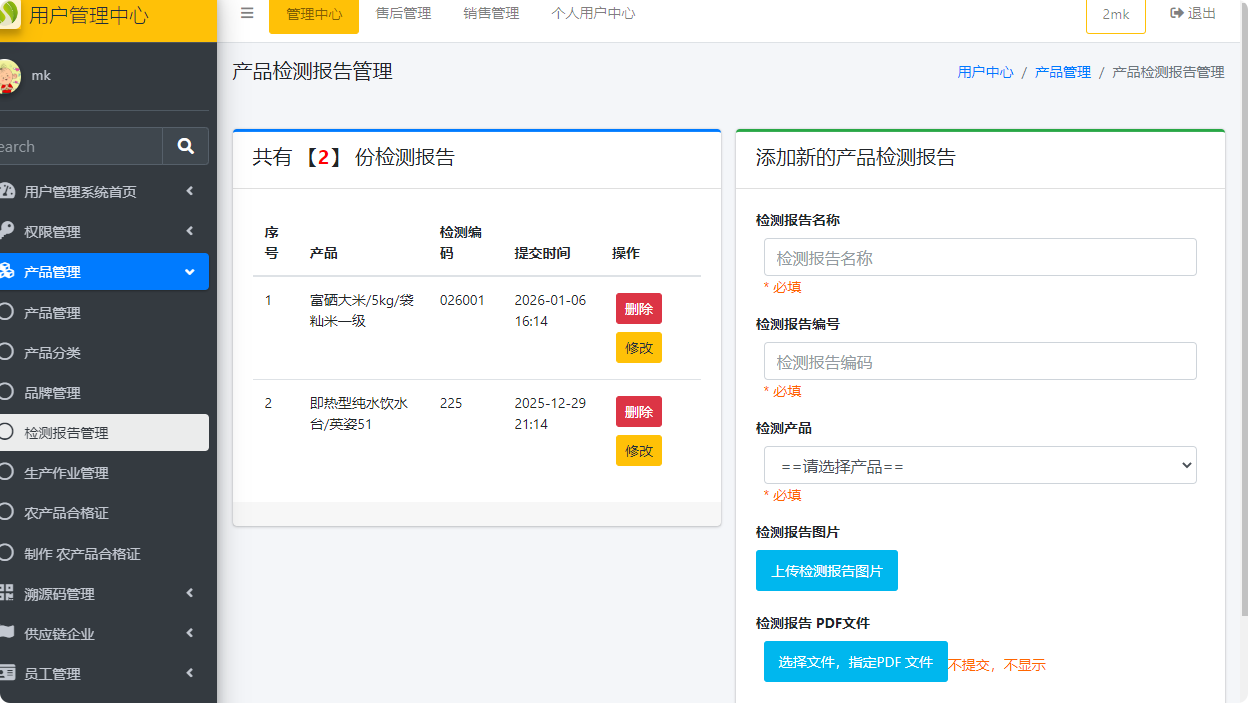Click circle icon next to 生产作业管理
The height and width of the screenshot is (703, 1248).
point(7,472)
